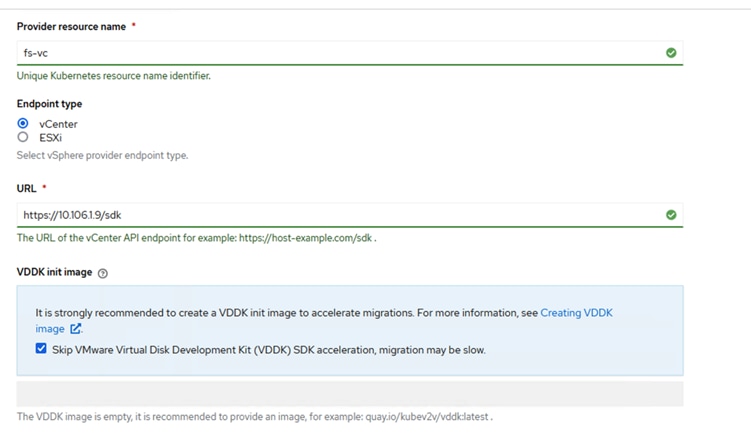Click the greyed-out VDDK image input box
751x435 pixels.
pos(350,393)
